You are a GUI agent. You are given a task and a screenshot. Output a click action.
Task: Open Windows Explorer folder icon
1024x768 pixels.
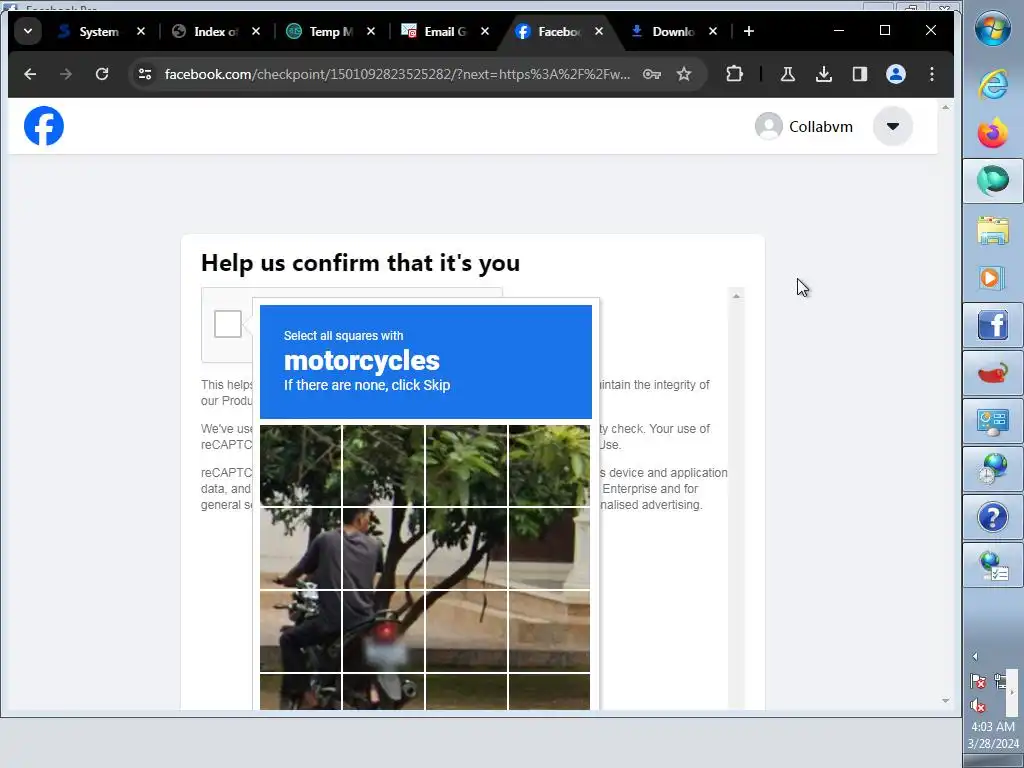click(993, 230)
